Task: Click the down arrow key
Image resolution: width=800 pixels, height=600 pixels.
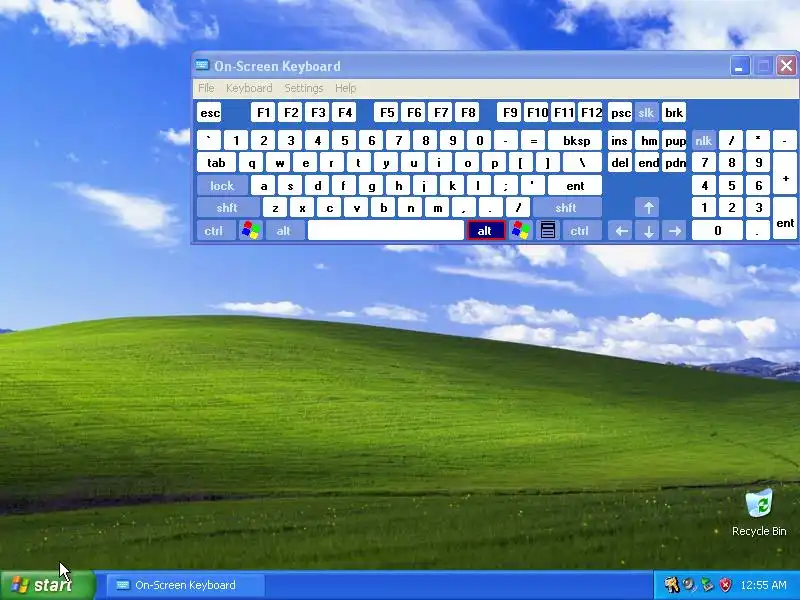Action: pos(648,231)
